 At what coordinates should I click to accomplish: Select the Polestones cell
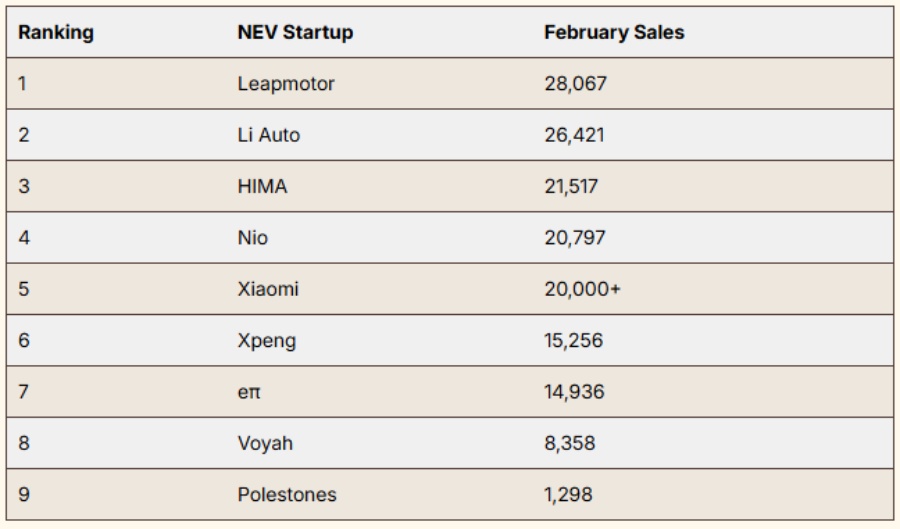pos(287,495)
